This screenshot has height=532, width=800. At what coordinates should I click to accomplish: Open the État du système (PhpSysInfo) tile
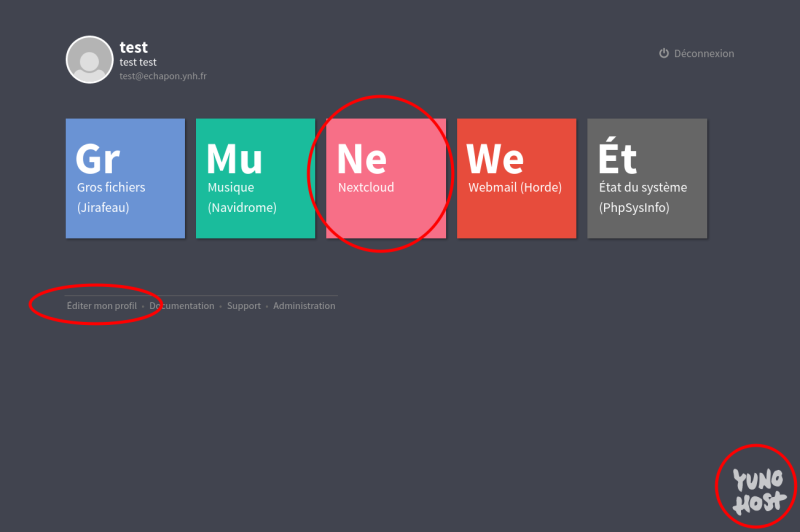click(646, 178)
